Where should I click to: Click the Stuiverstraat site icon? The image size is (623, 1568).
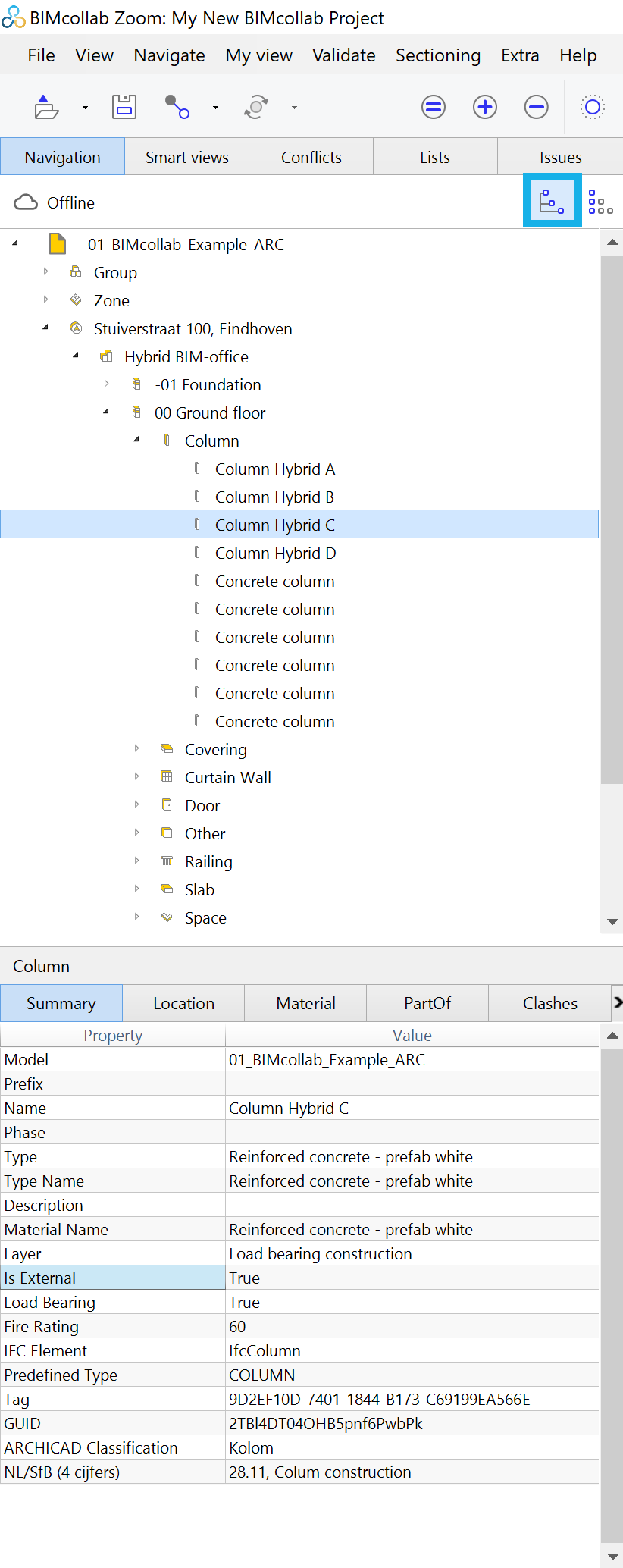click(76, 328)
